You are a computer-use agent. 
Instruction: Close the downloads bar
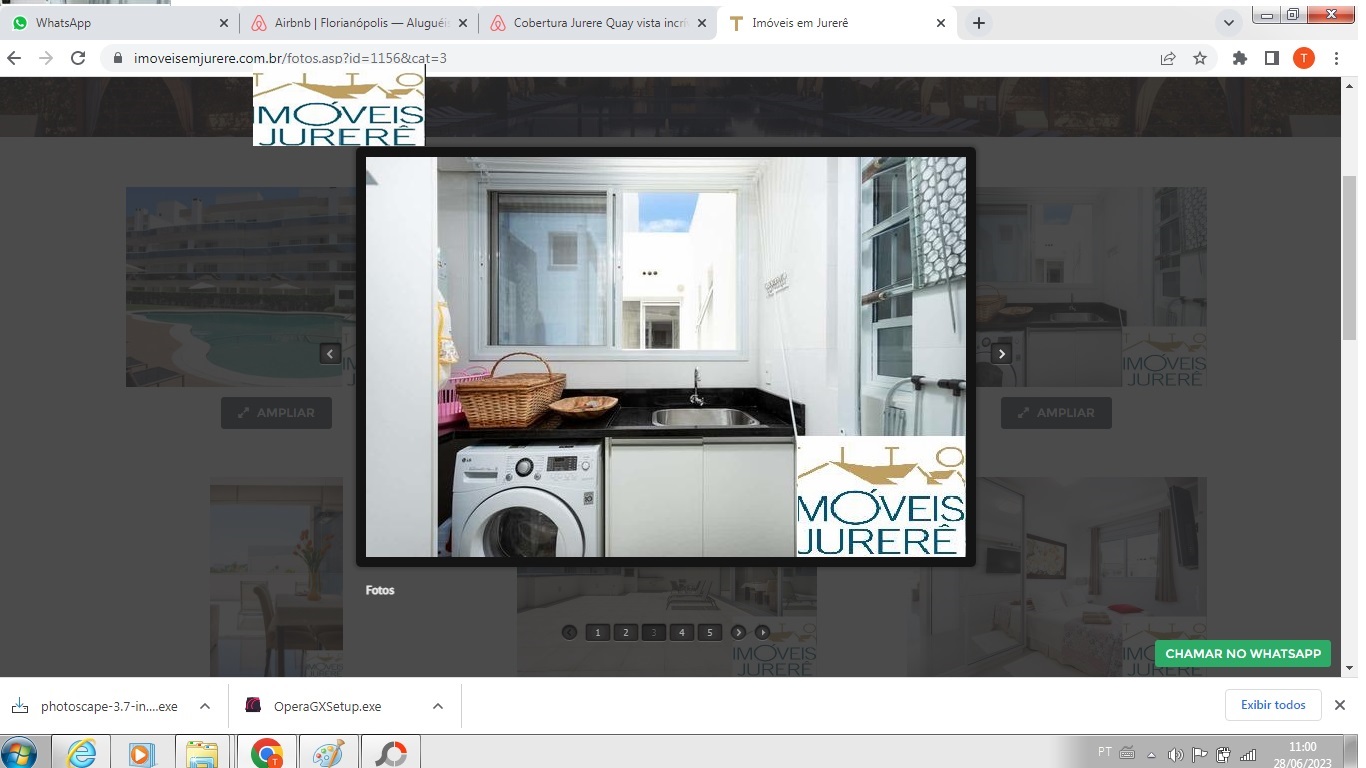[x=1340, y=705]
